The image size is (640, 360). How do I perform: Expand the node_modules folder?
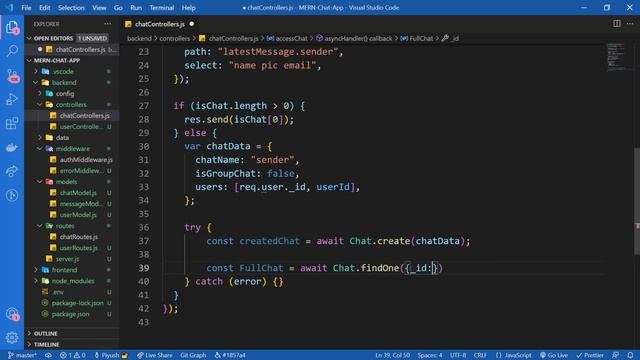click(71, 281)
